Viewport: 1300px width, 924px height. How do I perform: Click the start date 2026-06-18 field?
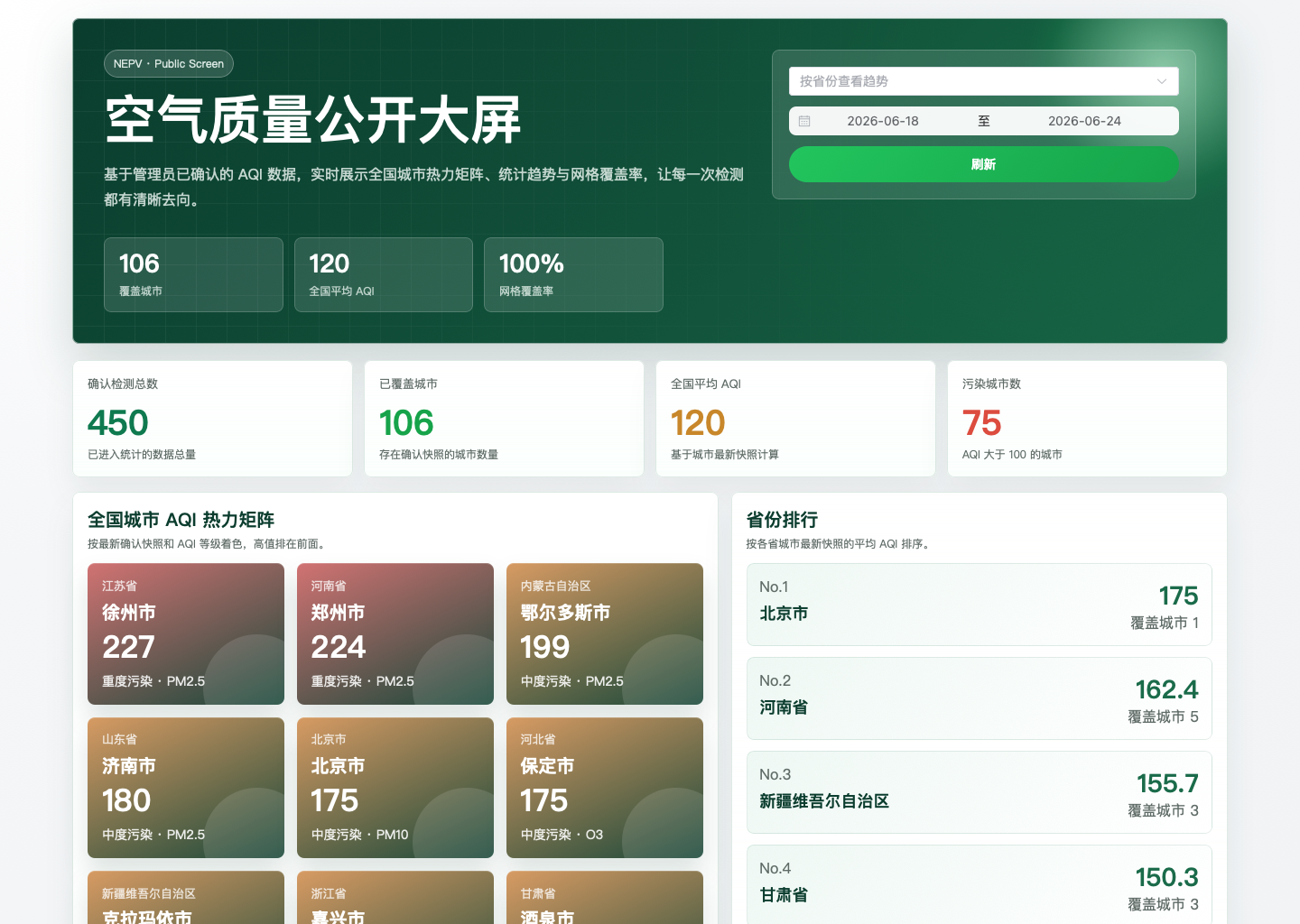(x=883, y=121)
